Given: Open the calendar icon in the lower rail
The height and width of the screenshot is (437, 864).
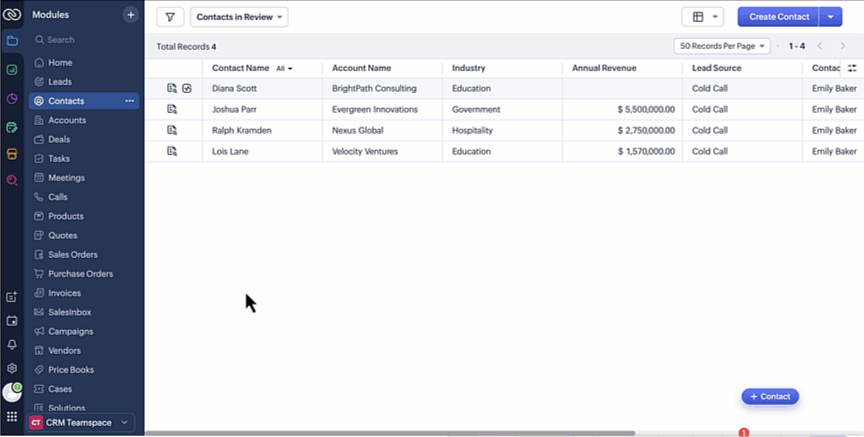Looking at the screenshot, I should point(12,321).
